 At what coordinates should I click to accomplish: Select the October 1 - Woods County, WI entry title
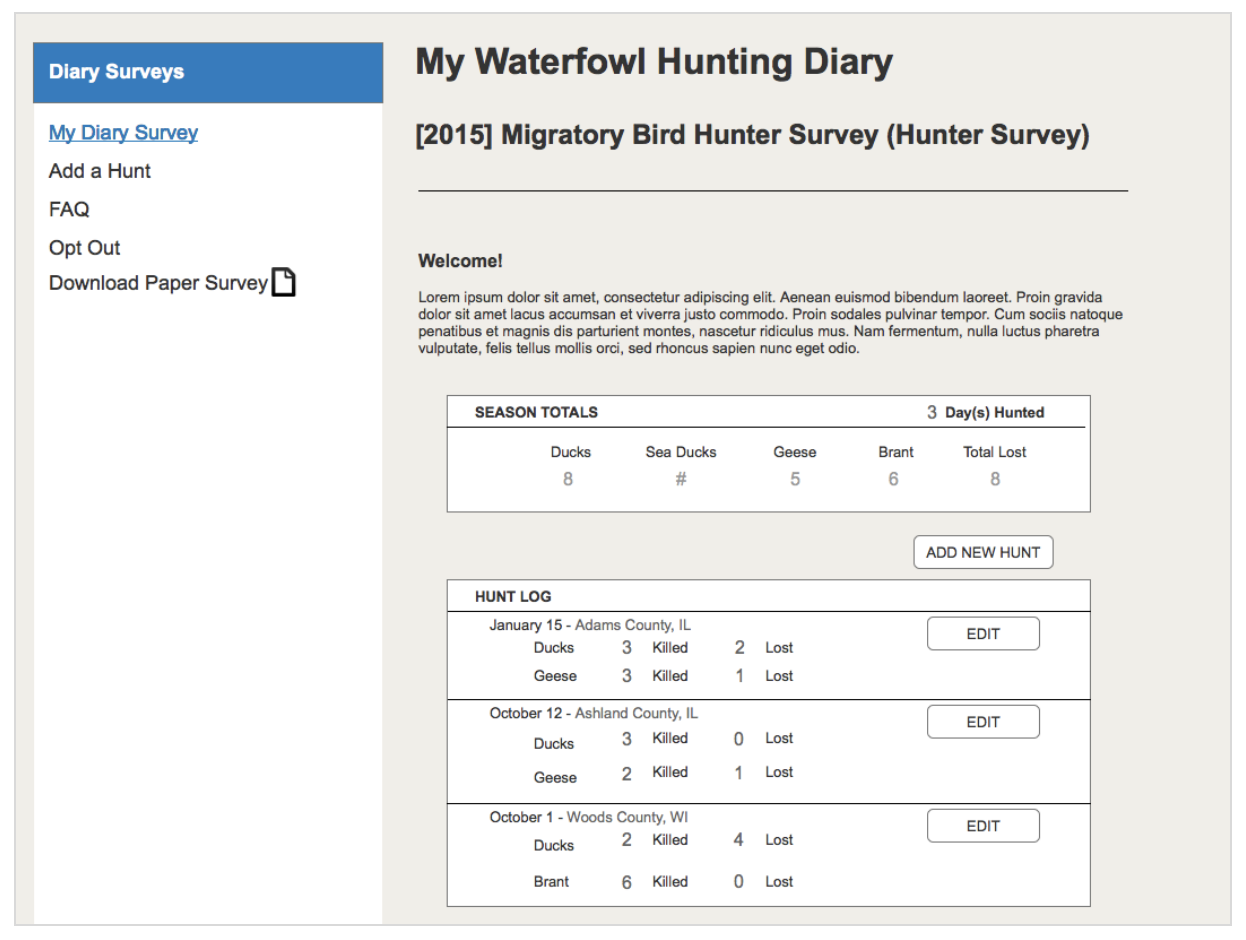point(588,817)
